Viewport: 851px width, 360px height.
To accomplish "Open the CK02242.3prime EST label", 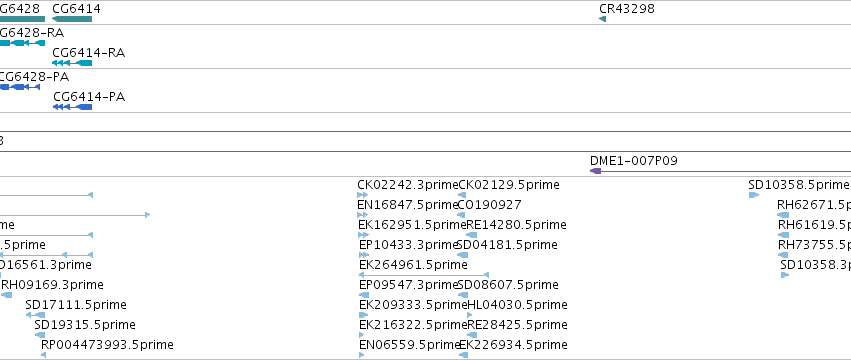I will (408, 185).
